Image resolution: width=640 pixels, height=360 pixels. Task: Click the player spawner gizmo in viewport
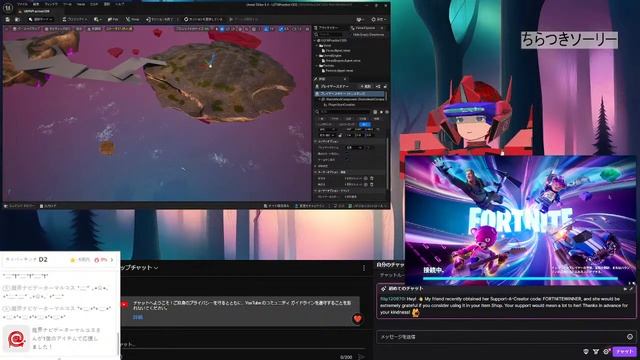tap(211, 61)
